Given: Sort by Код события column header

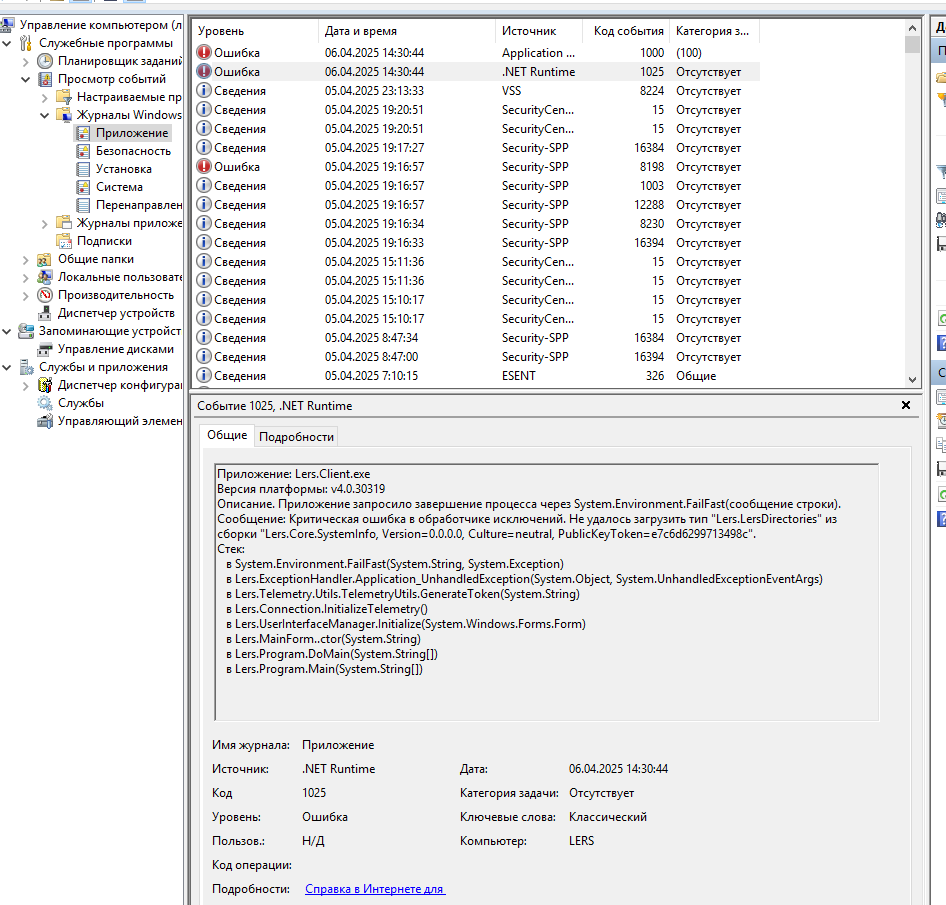Looking at the screenshot, I should tap(626, 31).
